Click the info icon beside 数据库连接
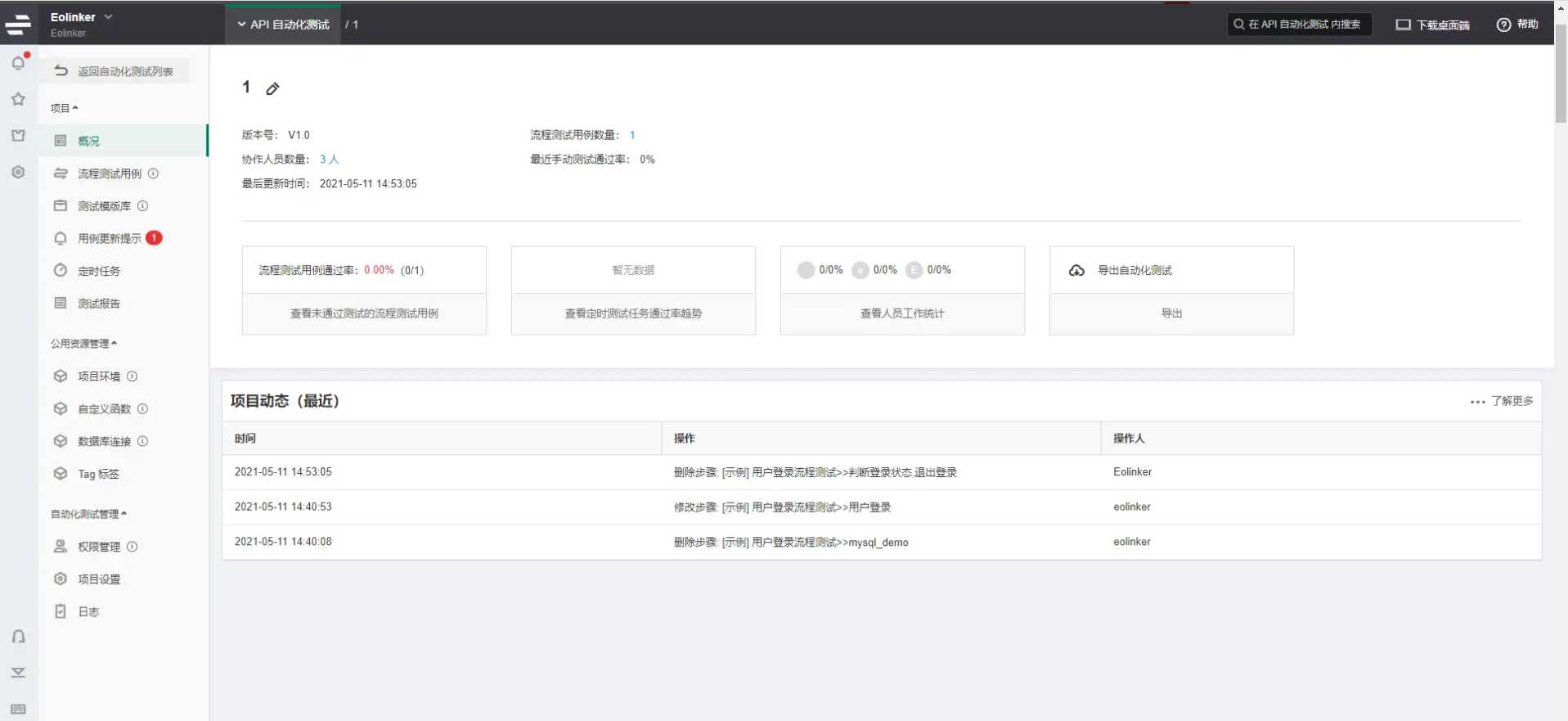1568x721 pixels. click(142, 441)
